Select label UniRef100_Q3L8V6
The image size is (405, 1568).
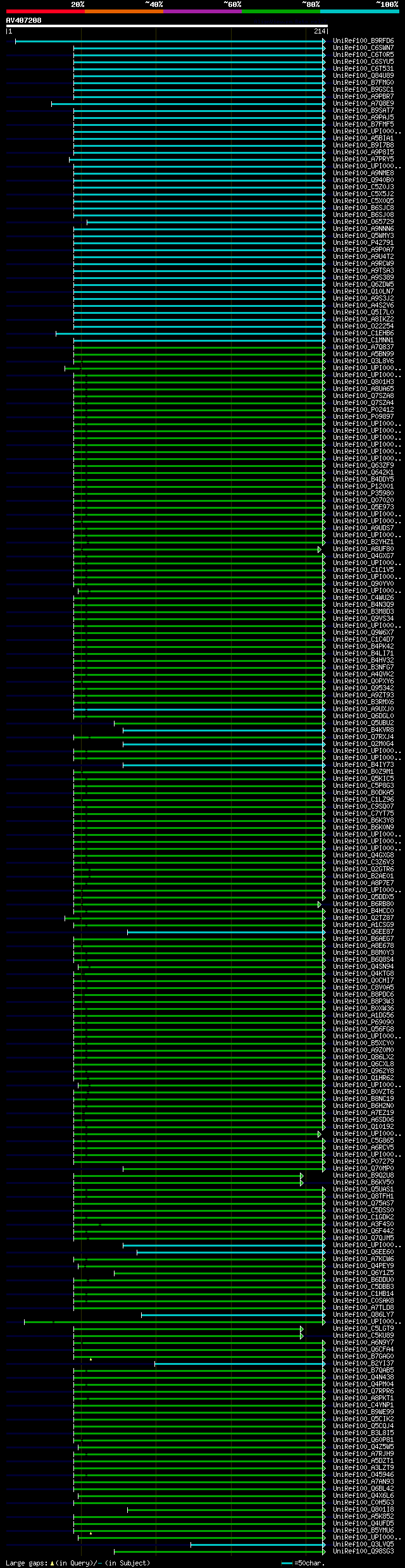363,361
